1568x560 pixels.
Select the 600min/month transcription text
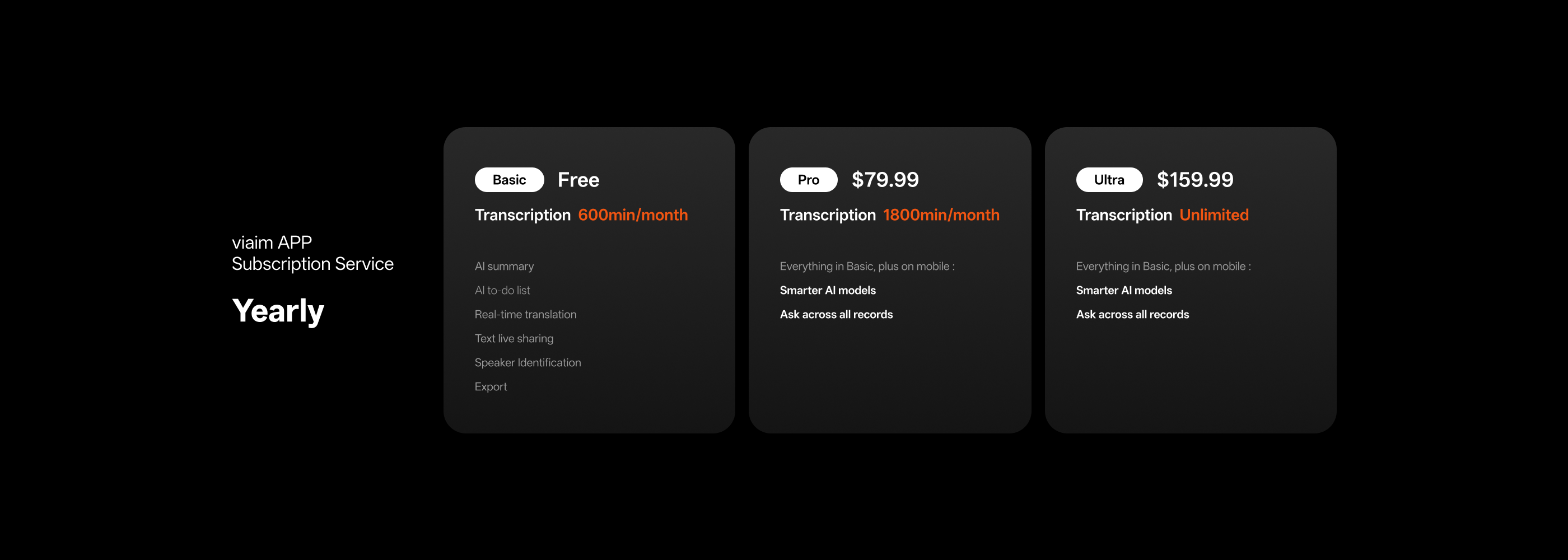pyautogui.click(x=632, y=215)
